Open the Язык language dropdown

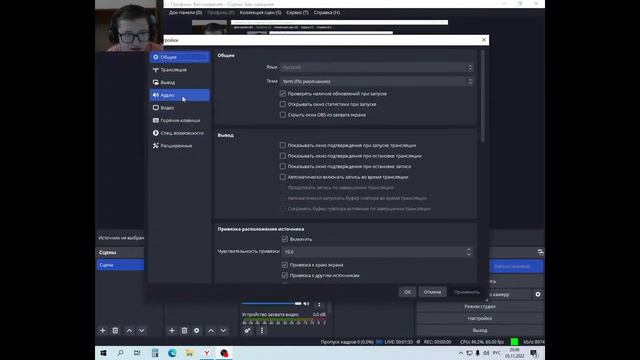click(x=376, y=67)
